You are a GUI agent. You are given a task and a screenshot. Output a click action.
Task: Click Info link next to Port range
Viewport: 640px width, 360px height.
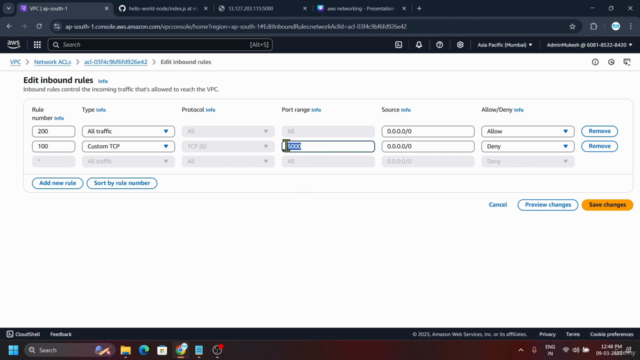316,110
